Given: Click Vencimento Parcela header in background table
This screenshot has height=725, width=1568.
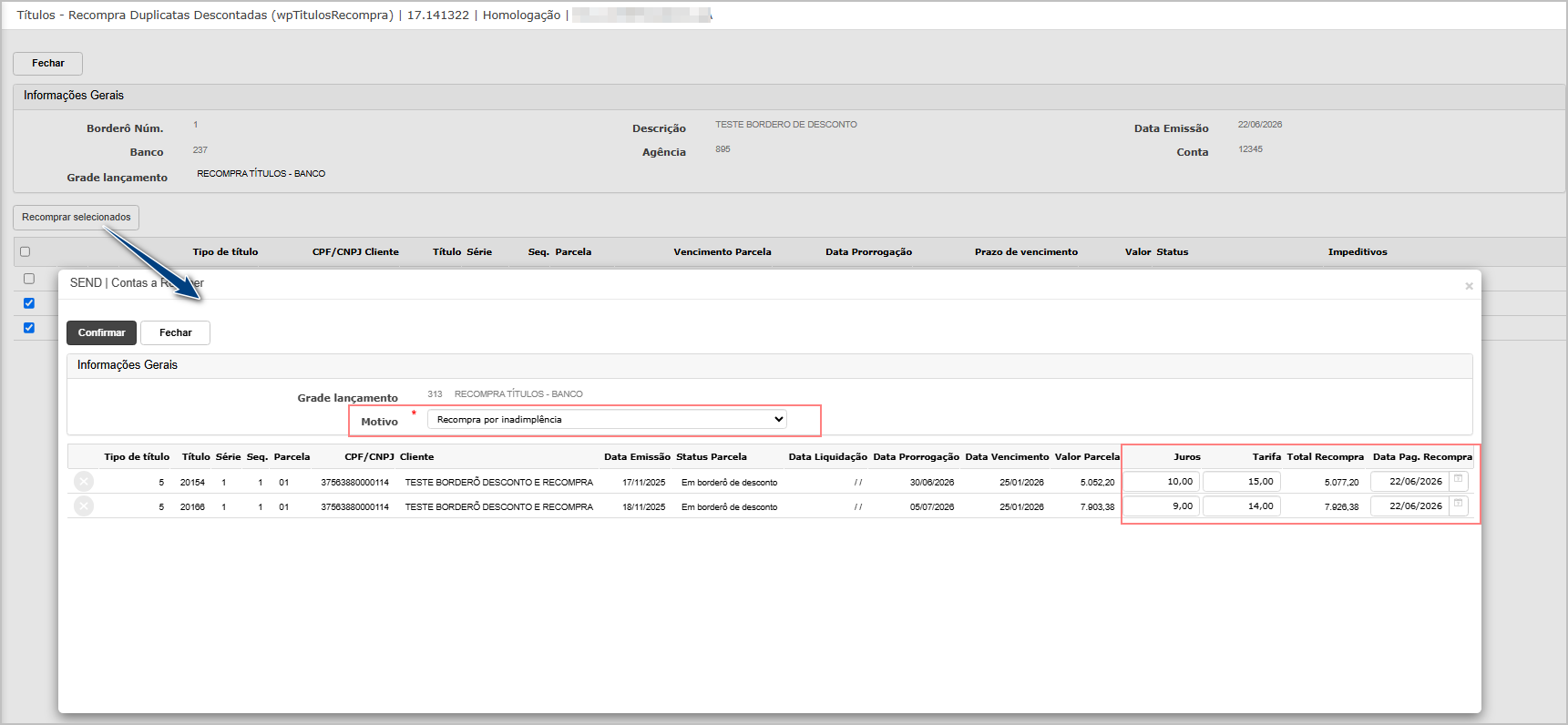Looking at the screenshot, I should tap(723, 252).
